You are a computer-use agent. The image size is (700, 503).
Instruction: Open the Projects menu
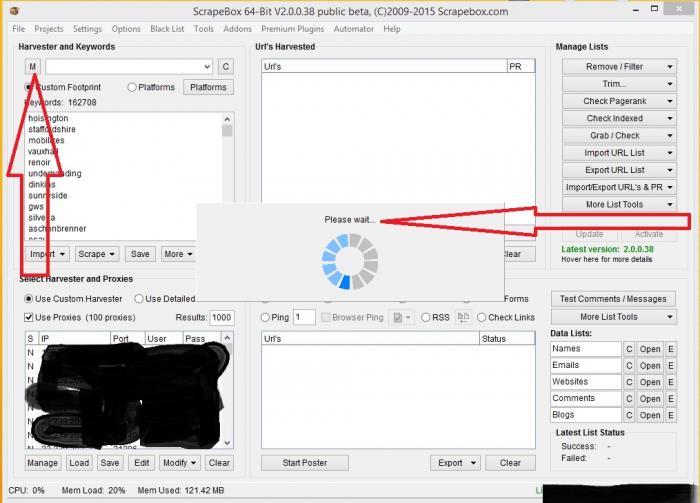(x=49, y=29)
